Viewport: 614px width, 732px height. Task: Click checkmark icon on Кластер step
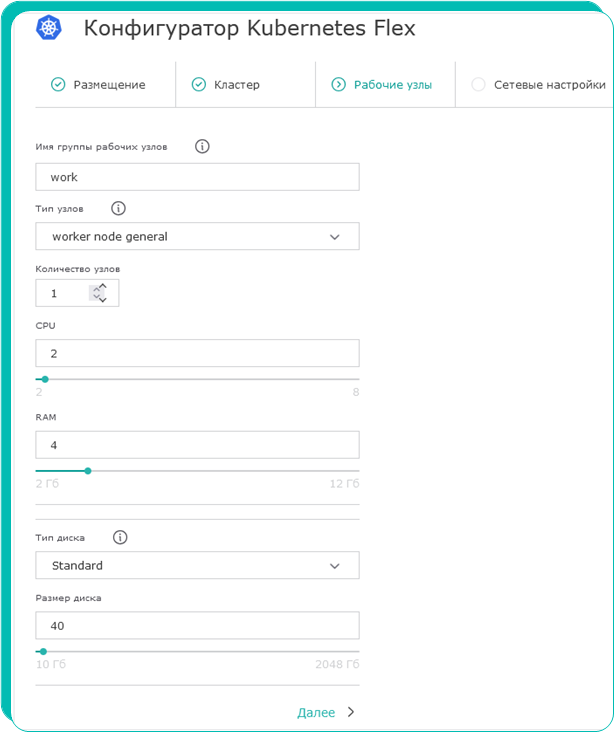(x=198, y=85)
